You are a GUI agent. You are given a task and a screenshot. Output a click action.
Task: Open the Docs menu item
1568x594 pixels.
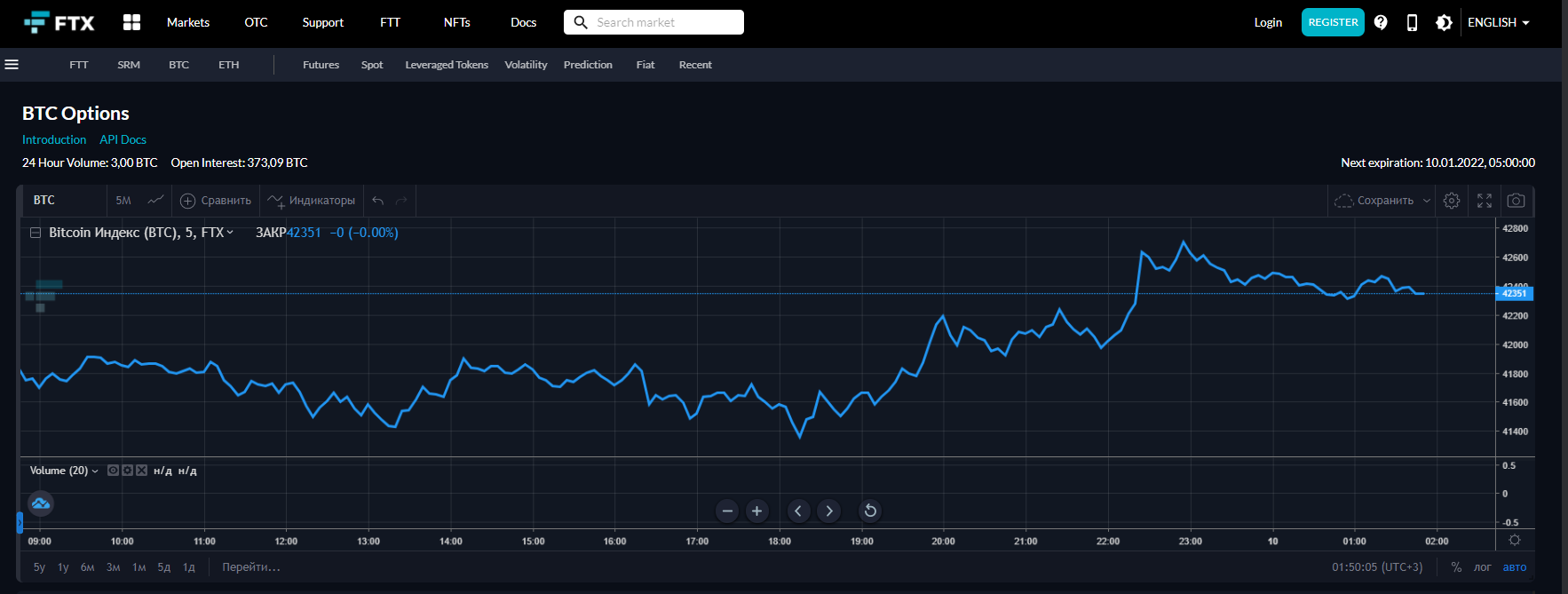523,22
